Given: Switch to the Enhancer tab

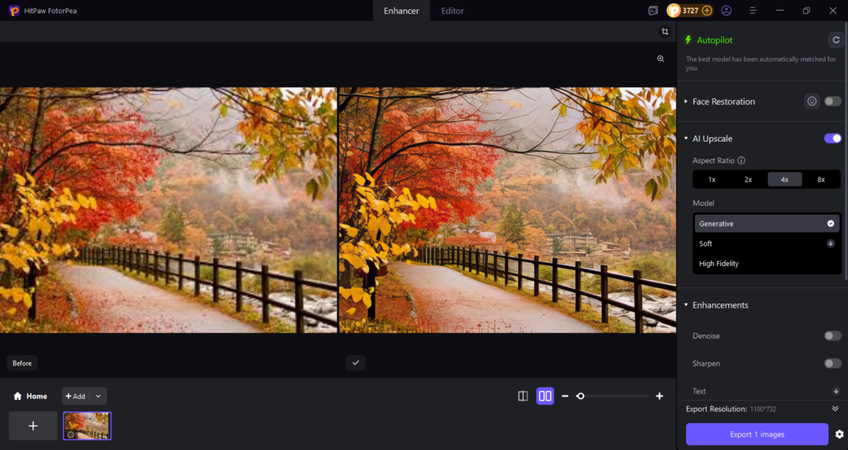Looking at the screenshot, I should click(x=401, y=11).
